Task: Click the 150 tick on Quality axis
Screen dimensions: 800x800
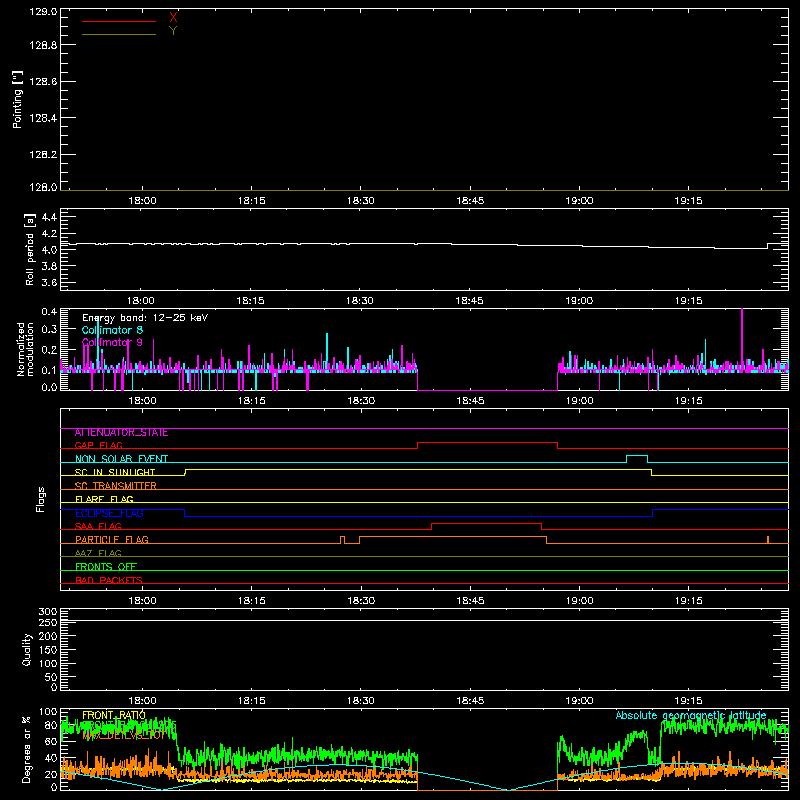Action: pos(47,650)
